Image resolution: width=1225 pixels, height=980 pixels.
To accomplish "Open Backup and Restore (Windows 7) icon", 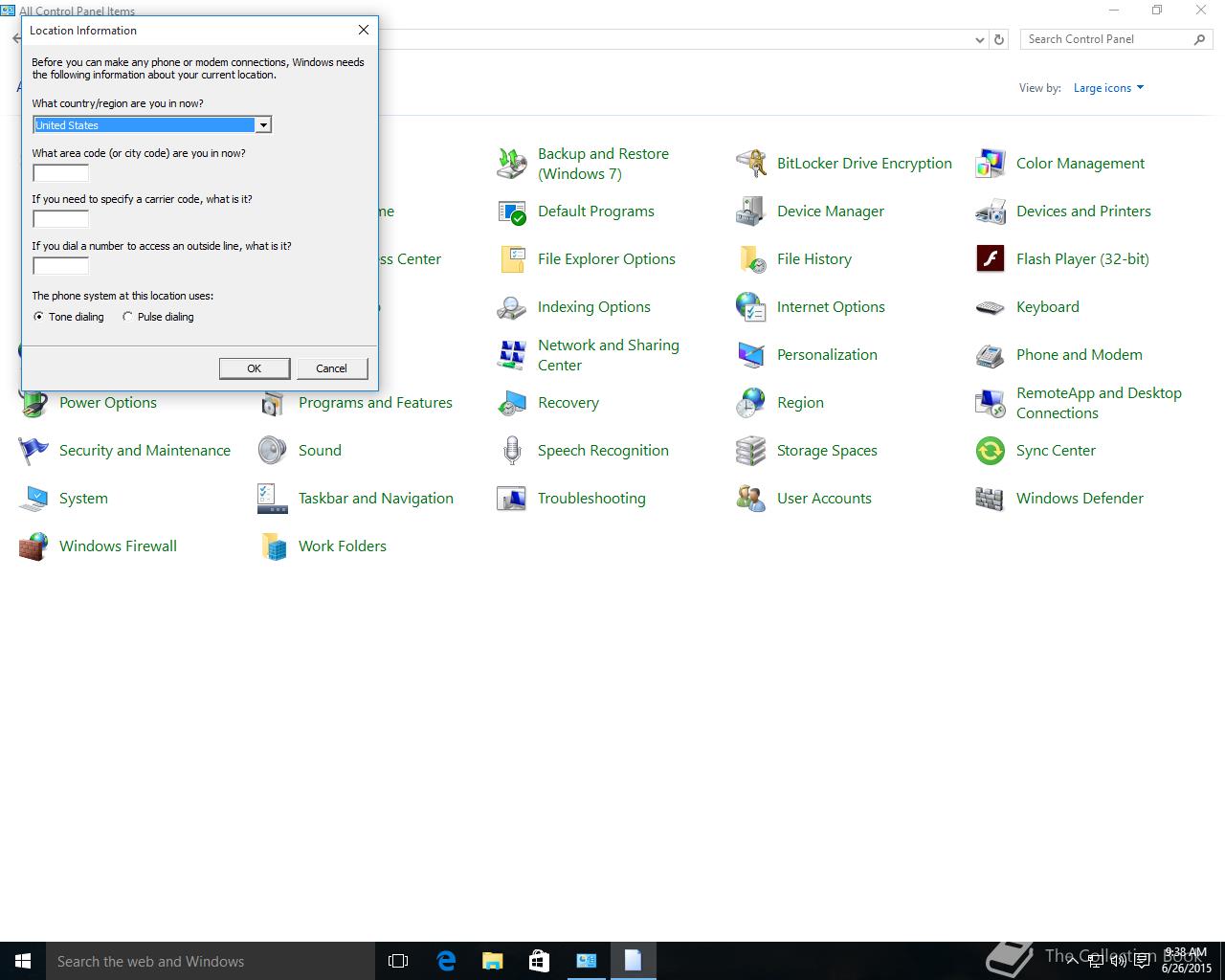I will [x=512, y=164].
